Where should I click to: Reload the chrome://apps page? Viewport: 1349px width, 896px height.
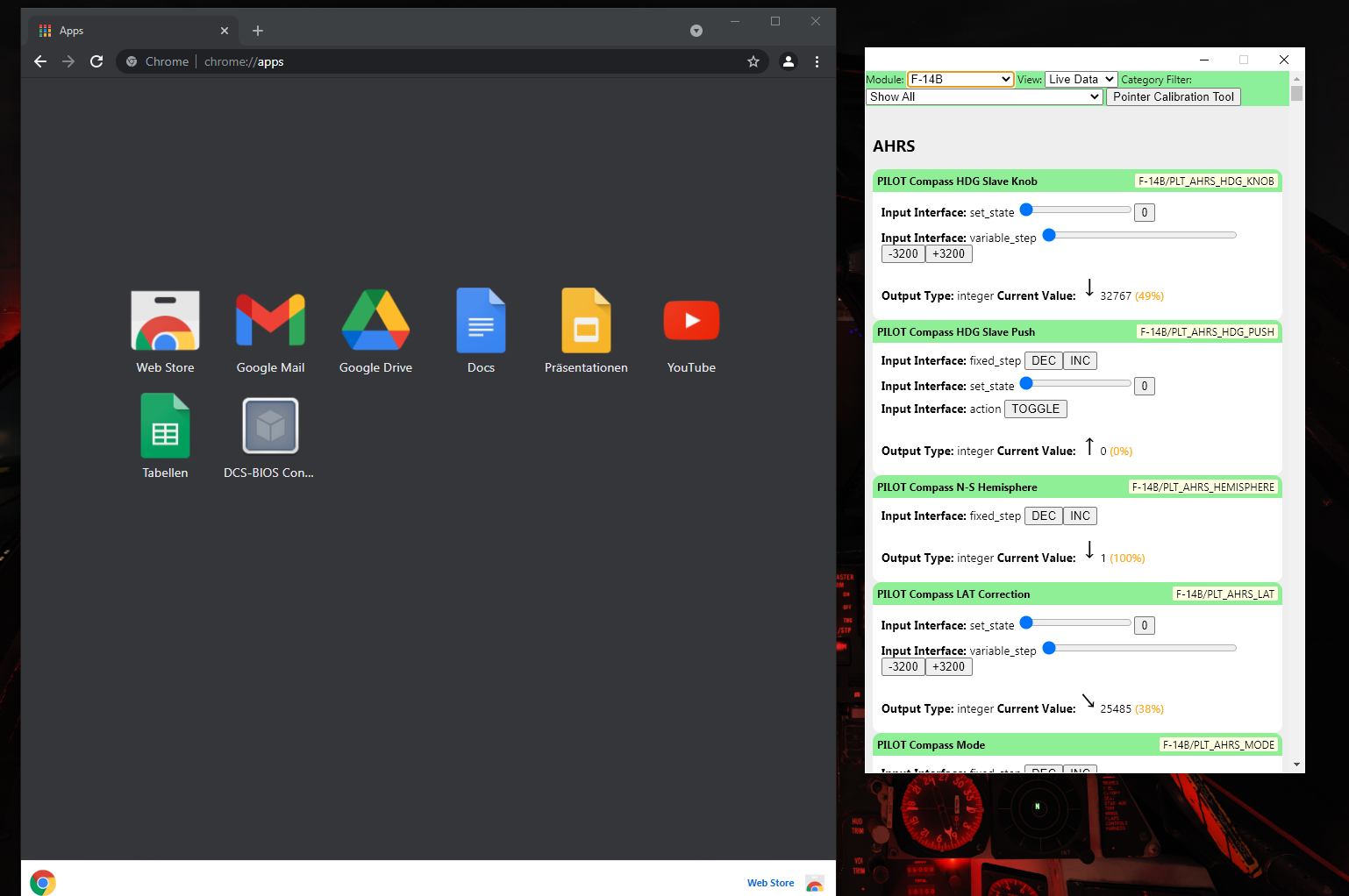(x=96, y=61)
